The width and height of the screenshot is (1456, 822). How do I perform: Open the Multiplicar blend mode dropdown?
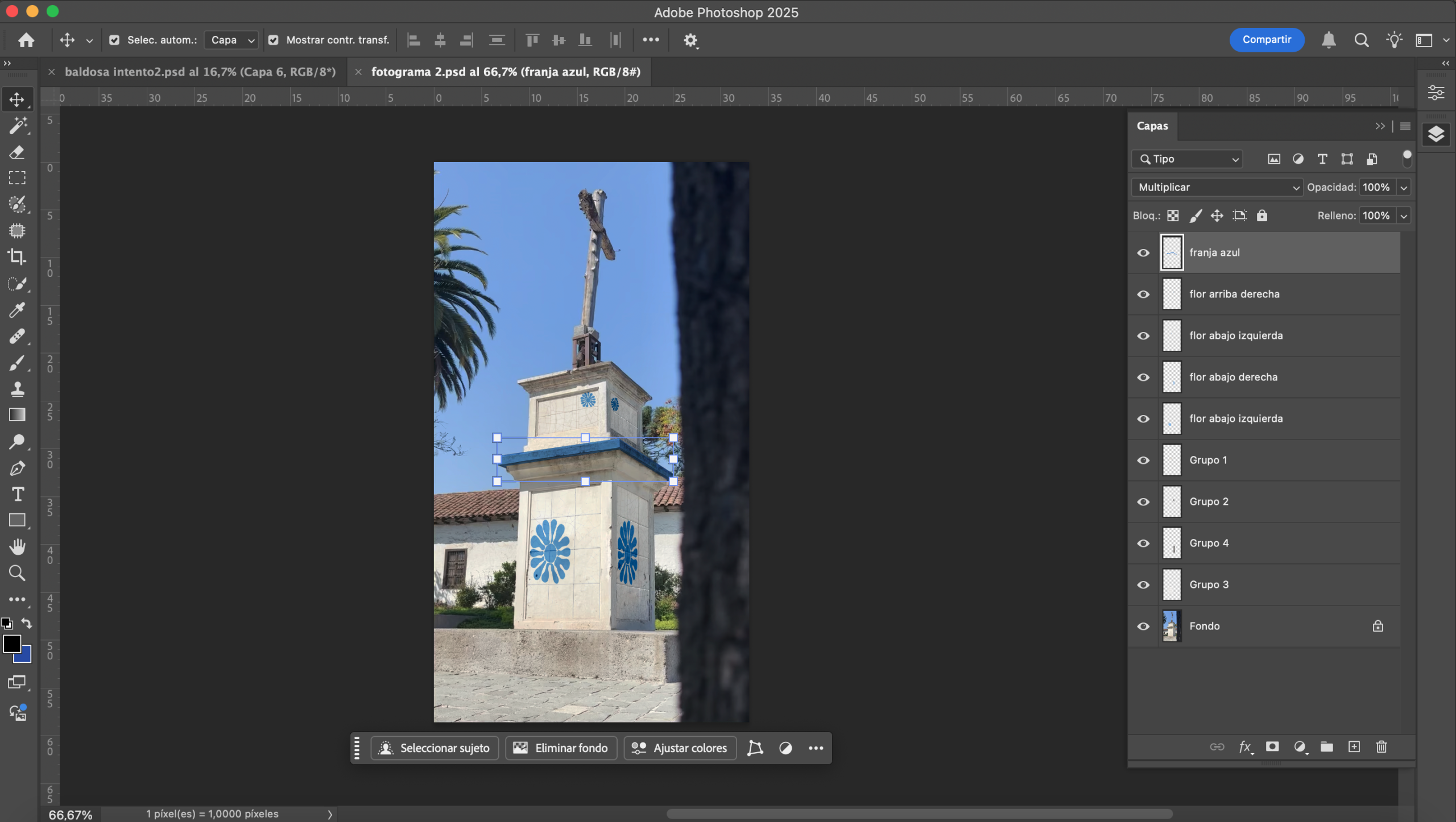[1217, 187]
